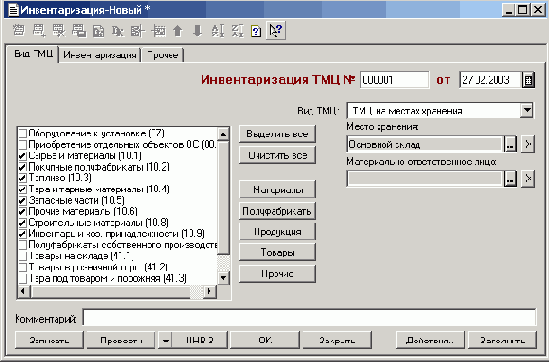
Task: Click the Место хранения field with Основной склад
Action: (425, 144)
